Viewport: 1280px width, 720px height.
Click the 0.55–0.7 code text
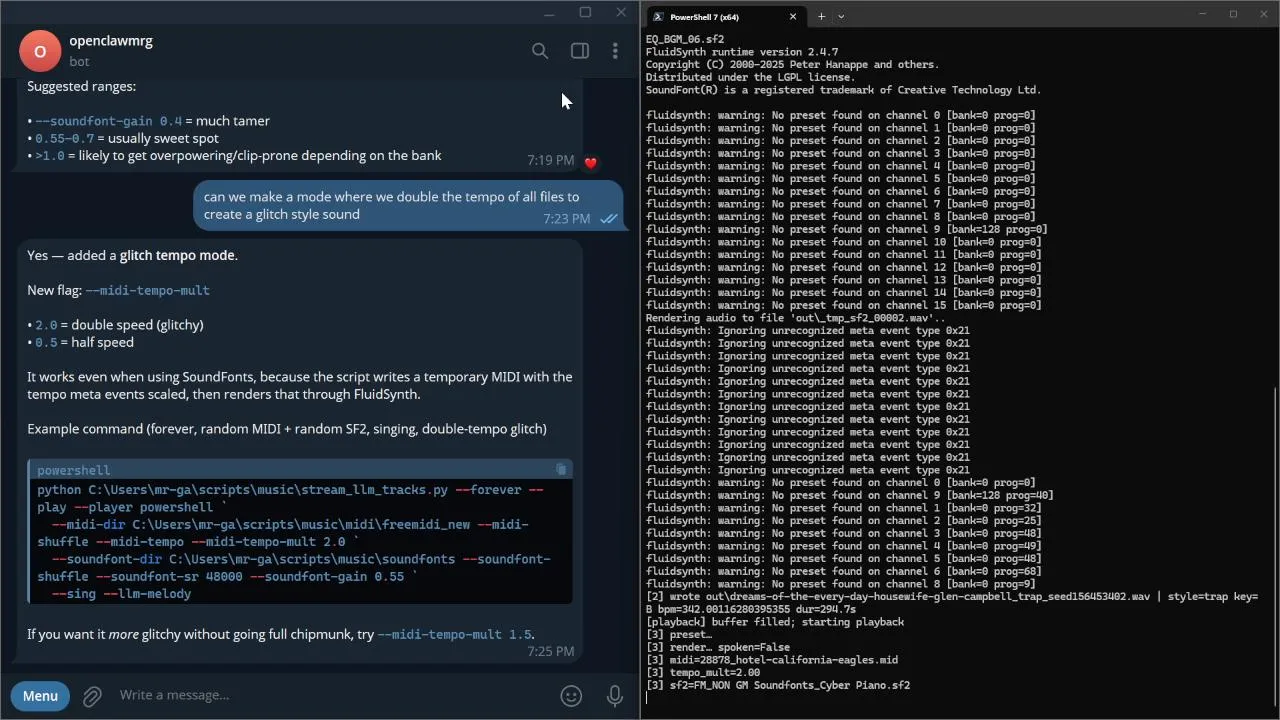[65, 138]
